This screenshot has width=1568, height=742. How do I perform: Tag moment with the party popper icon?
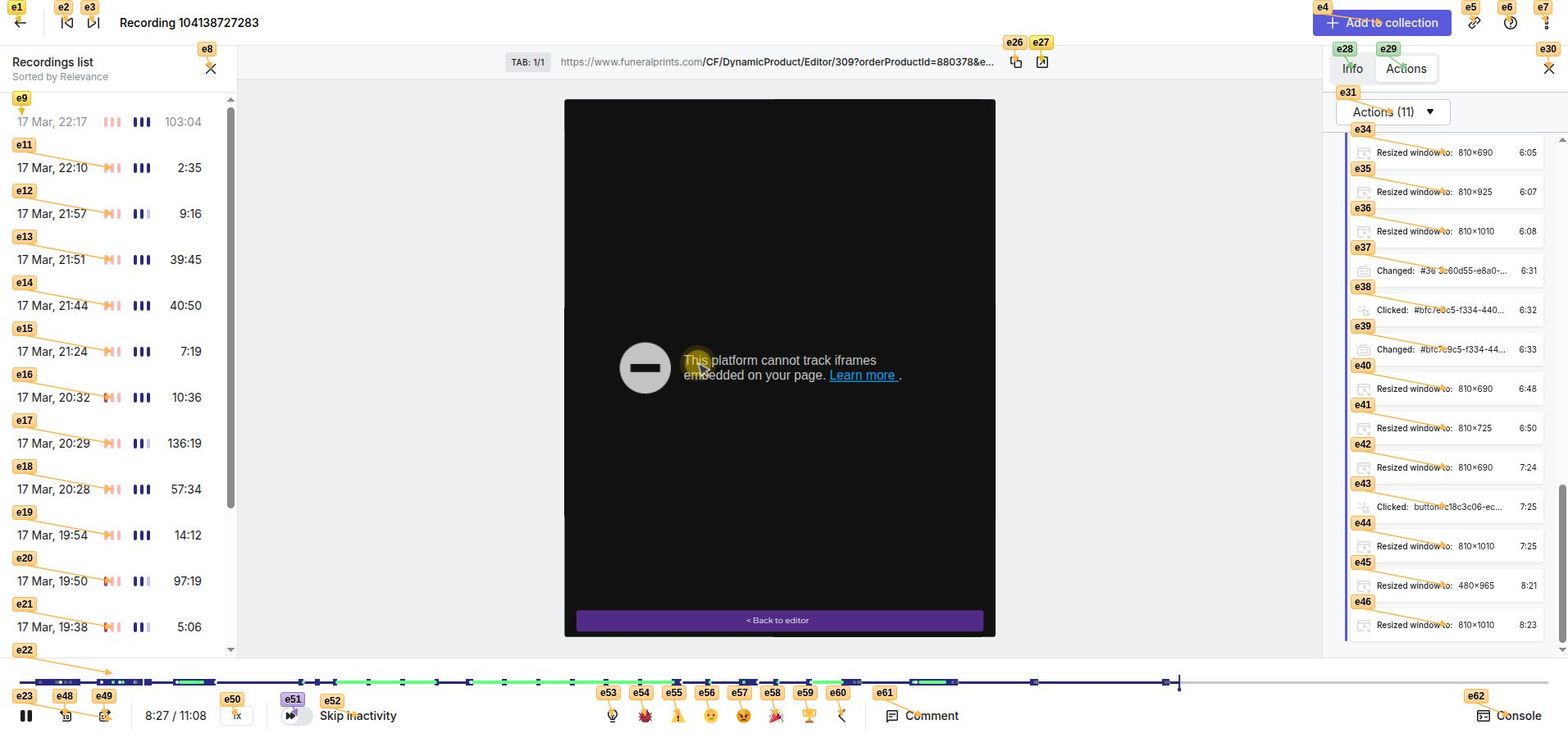[776, 716]
